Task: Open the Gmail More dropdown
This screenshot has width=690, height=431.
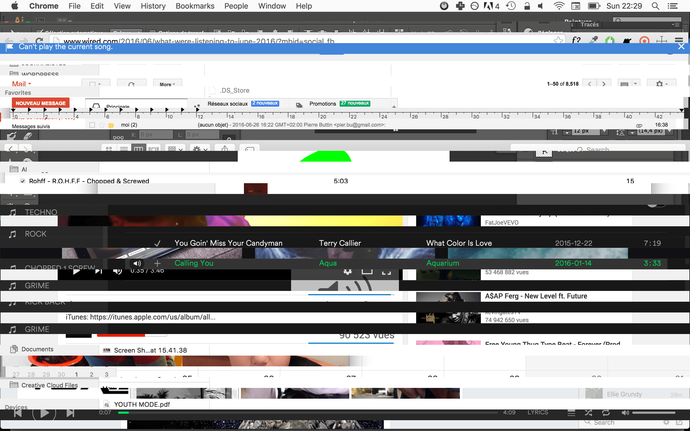Action: click(167, 84)
